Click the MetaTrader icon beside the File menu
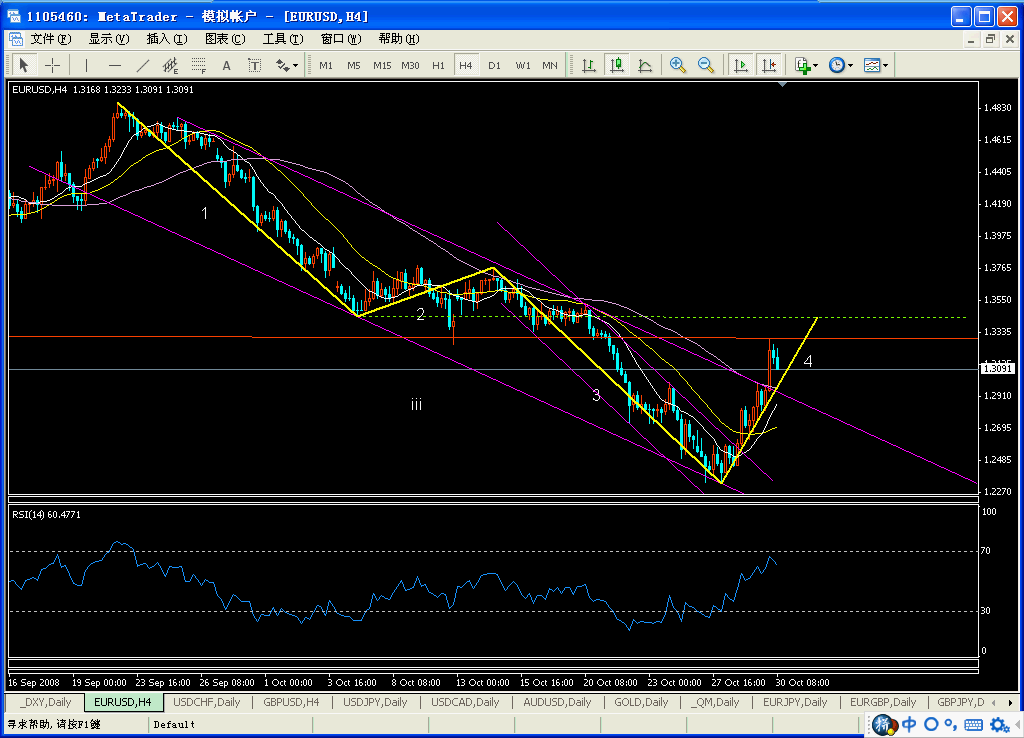The width and height of the screenshot is (1024, 738). pyautogui.click(x=16, y=39)
